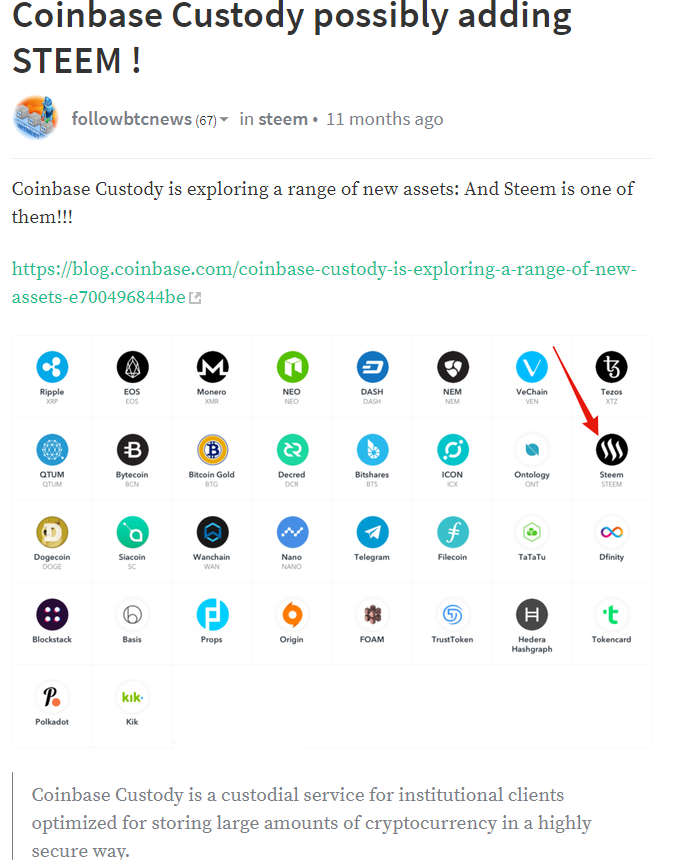This screenshot has height=860, width=676.
Task: Click the Tezos coin icon
Action: coord(611,367)
